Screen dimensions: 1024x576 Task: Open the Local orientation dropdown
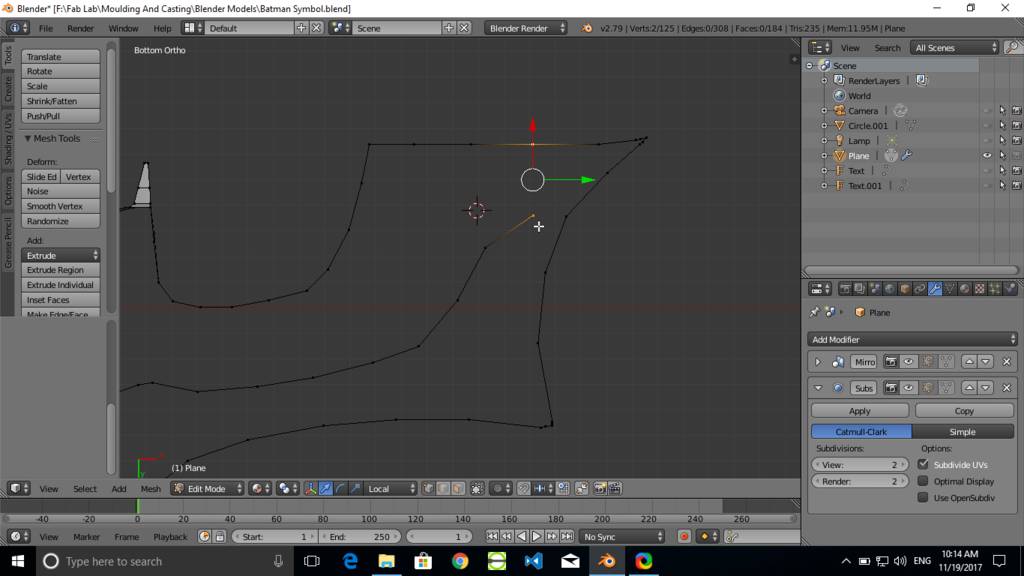(x=389, y=488)
